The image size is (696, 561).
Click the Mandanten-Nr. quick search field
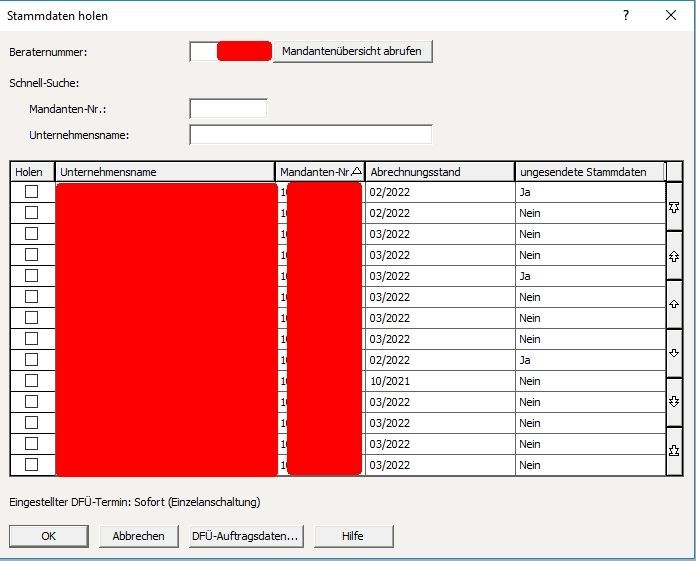[228, 108]
